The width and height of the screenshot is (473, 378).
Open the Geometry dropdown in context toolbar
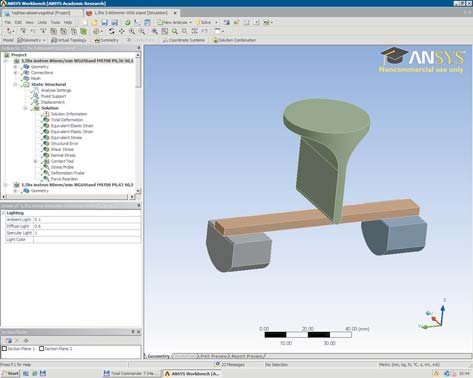[x=31, y=40]
